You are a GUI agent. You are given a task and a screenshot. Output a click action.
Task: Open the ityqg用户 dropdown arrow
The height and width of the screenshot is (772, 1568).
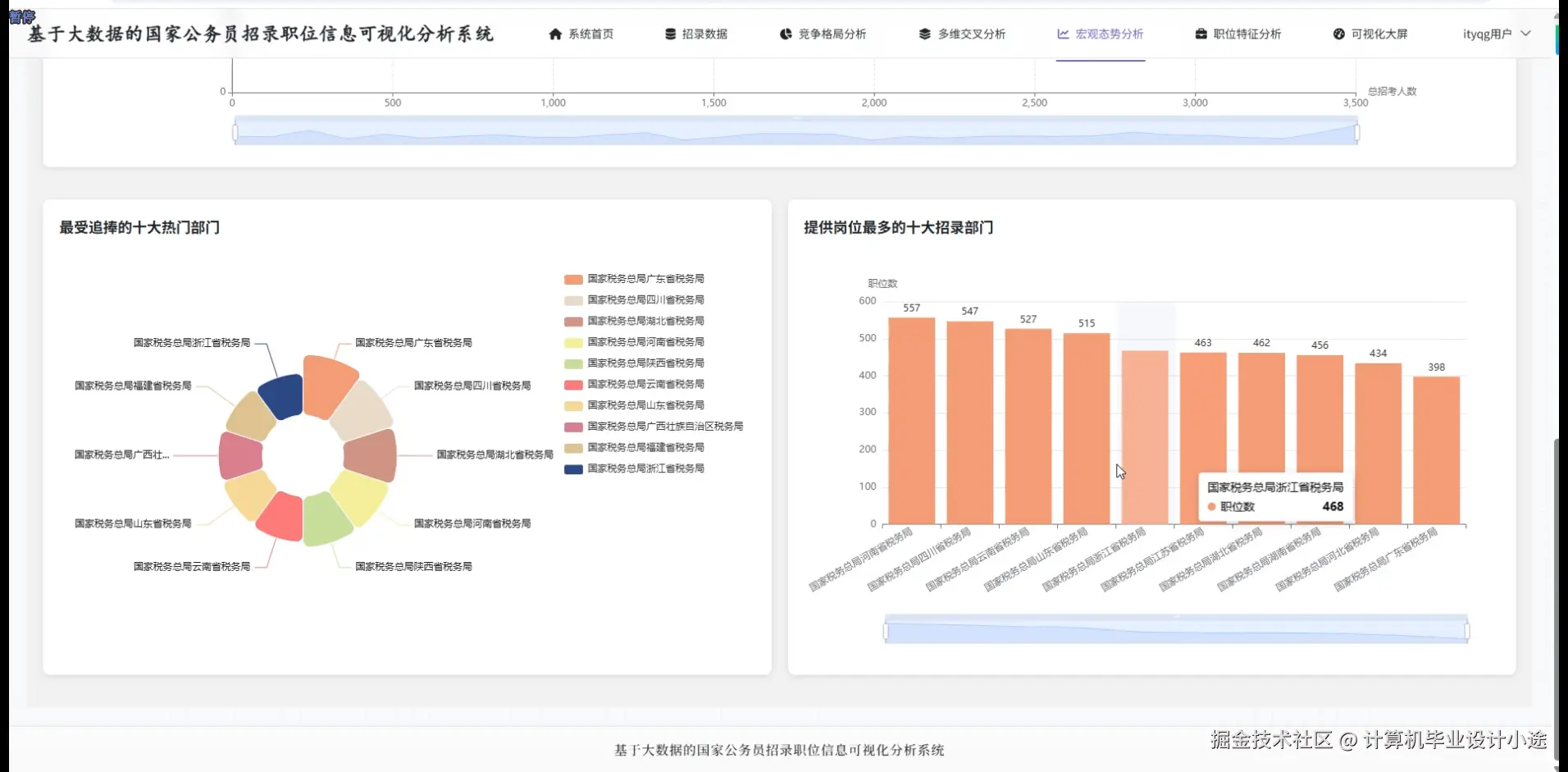pyautogui.click(x=1525, y=34)
